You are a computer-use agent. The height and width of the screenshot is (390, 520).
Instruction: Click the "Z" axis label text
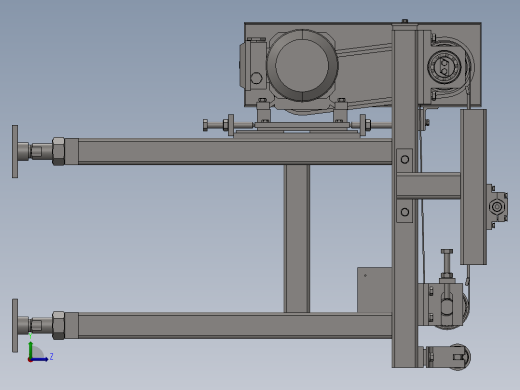[51, 357]
